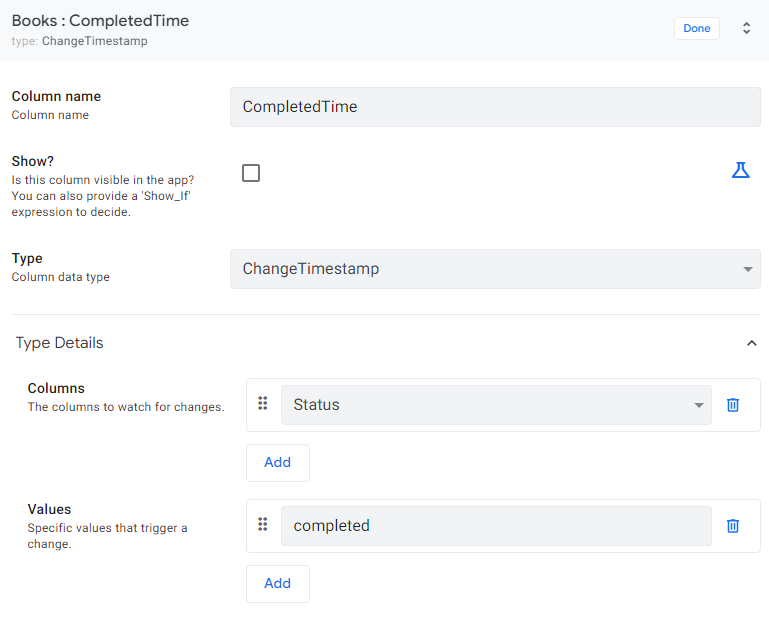Click the Books : CompletedTime header title
The image size is (769, 618).
[100, 20]
